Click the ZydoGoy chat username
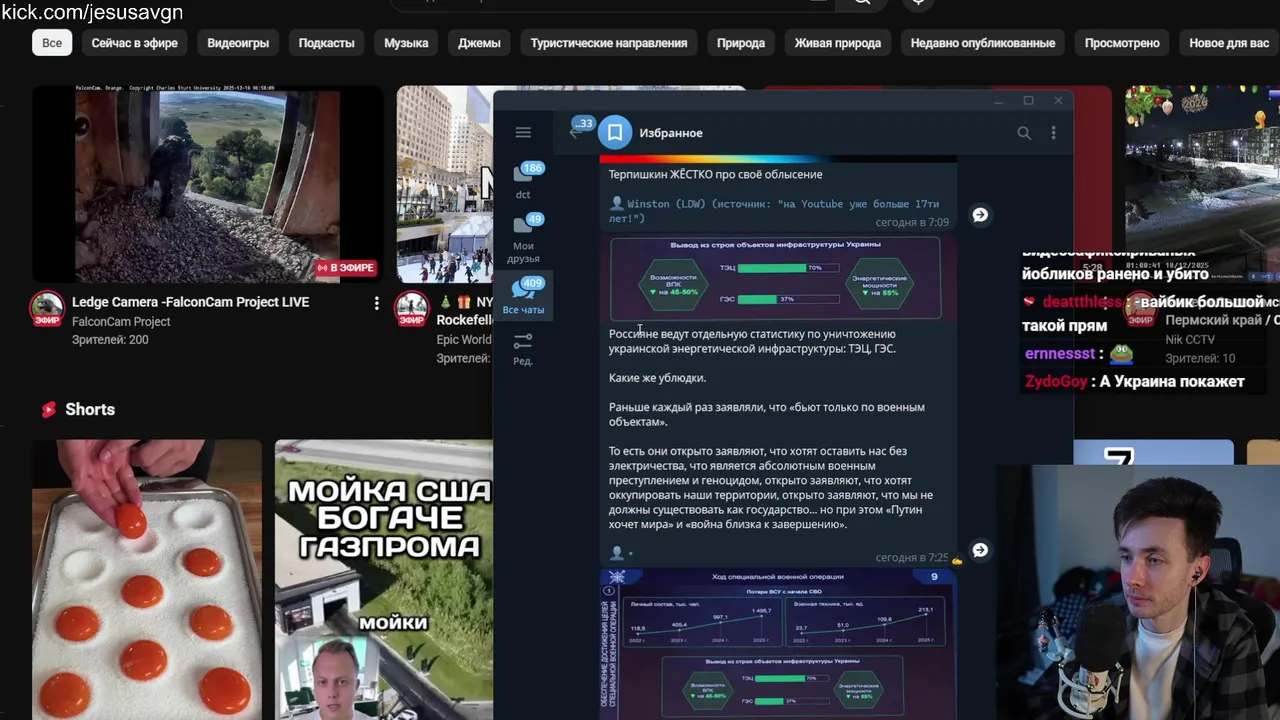Image resolution: width=1280 pixels, height=720 pixels. [1056, 382]
